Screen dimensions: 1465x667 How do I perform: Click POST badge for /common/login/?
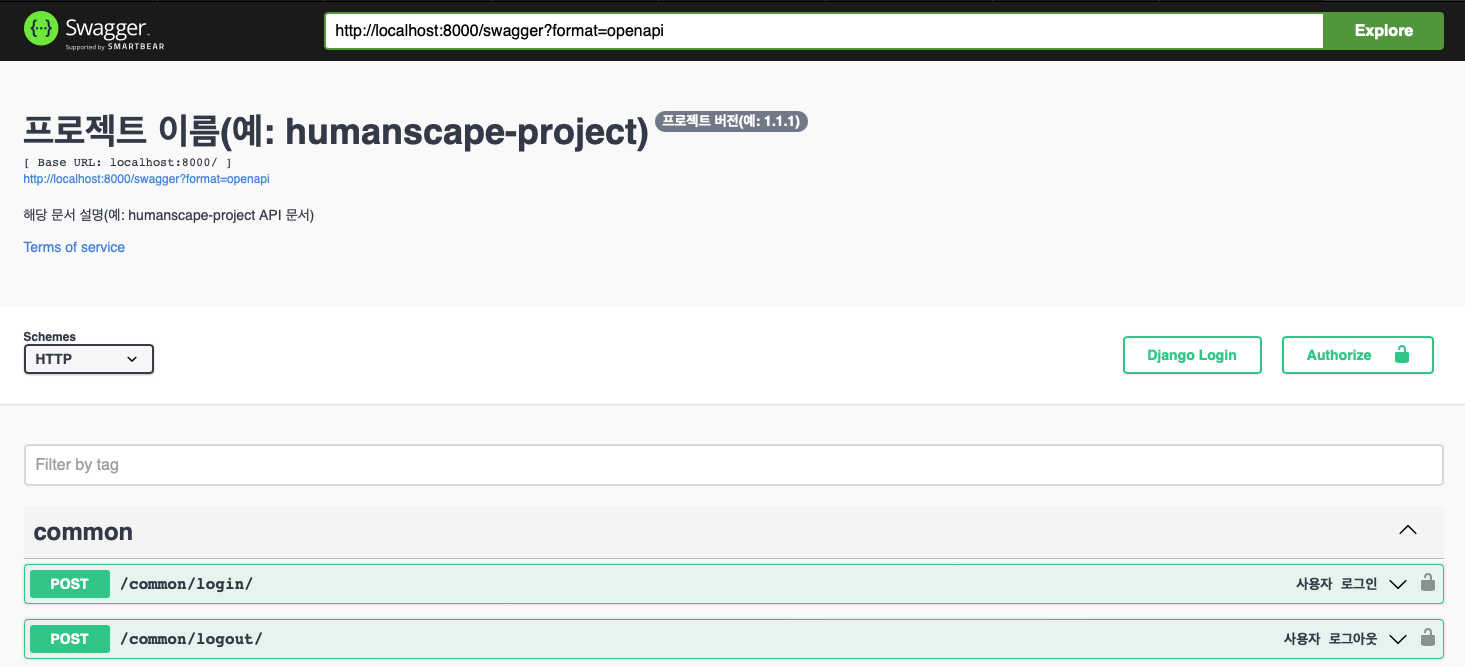pyautogui.click(x=70, y=584)
